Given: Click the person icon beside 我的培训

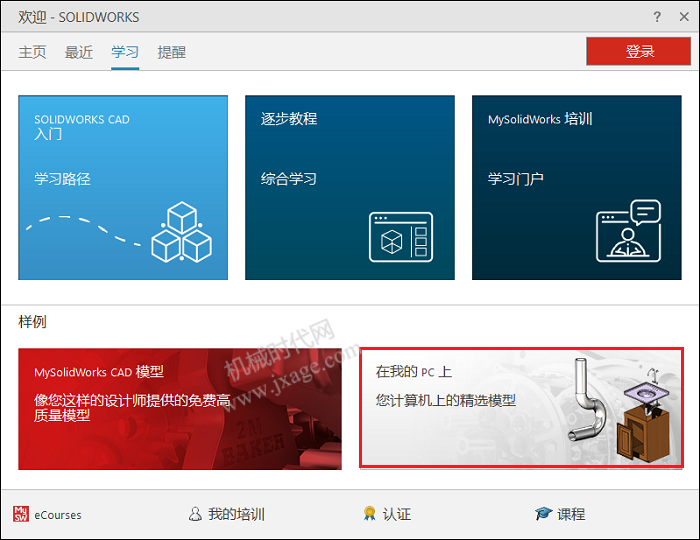Looking at the screenshot, I should (x=195, y=514).
